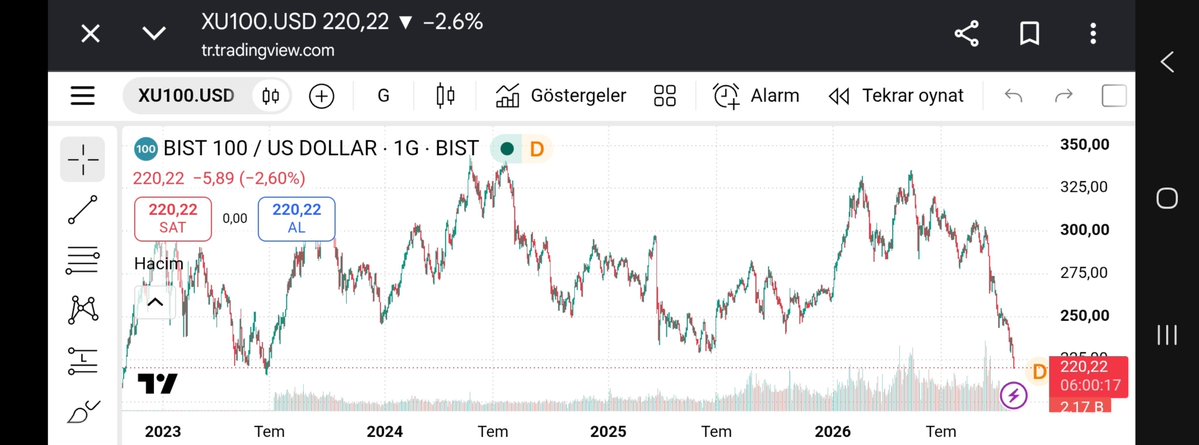
Task: Open the Fibonacci retracement tool
Action: pos(83,261)
